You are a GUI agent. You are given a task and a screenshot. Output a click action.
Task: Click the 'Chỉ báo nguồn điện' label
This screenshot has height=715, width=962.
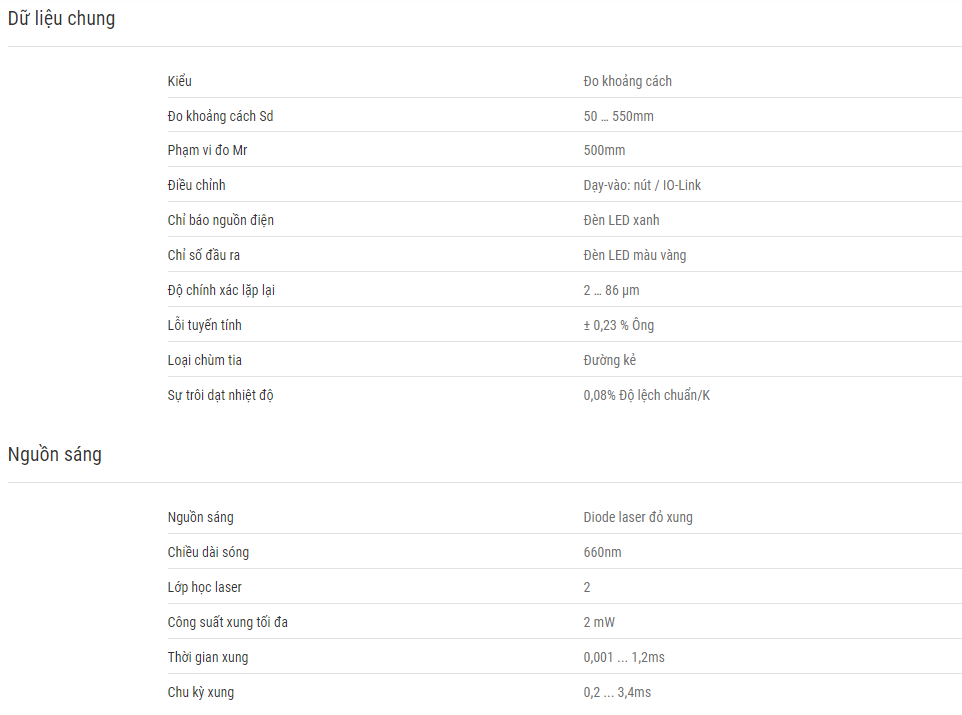pyautogui.click(x=221, y=220)
